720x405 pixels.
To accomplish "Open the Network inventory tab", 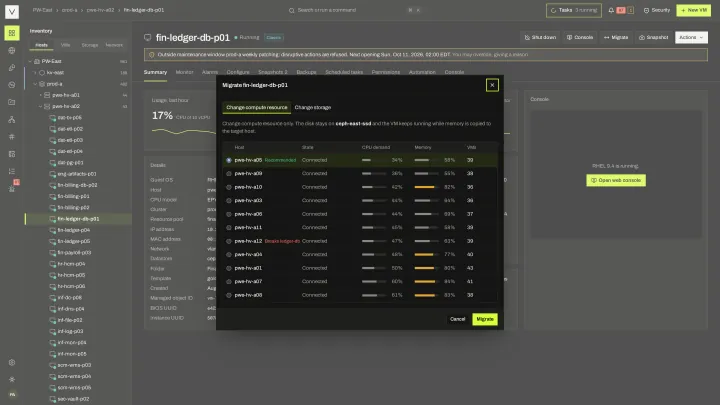I will pyautogui.click(x=114, y=45).
